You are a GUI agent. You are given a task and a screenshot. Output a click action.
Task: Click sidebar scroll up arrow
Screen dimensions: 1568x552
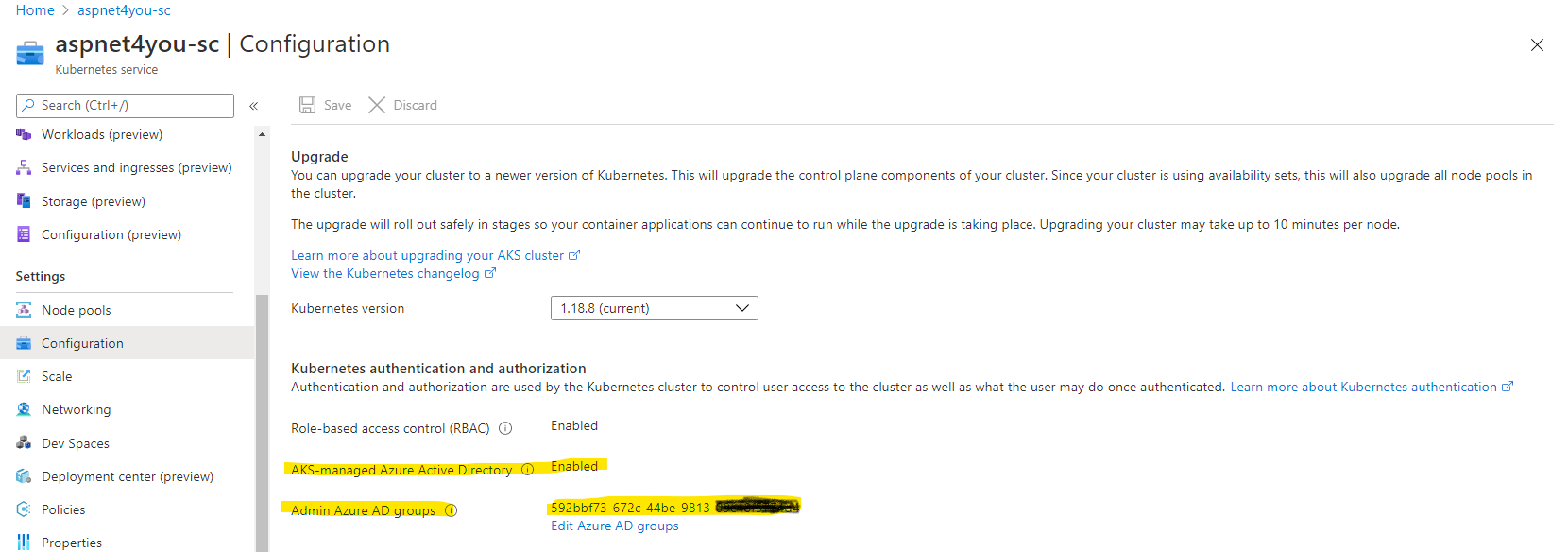pos(262,134)
